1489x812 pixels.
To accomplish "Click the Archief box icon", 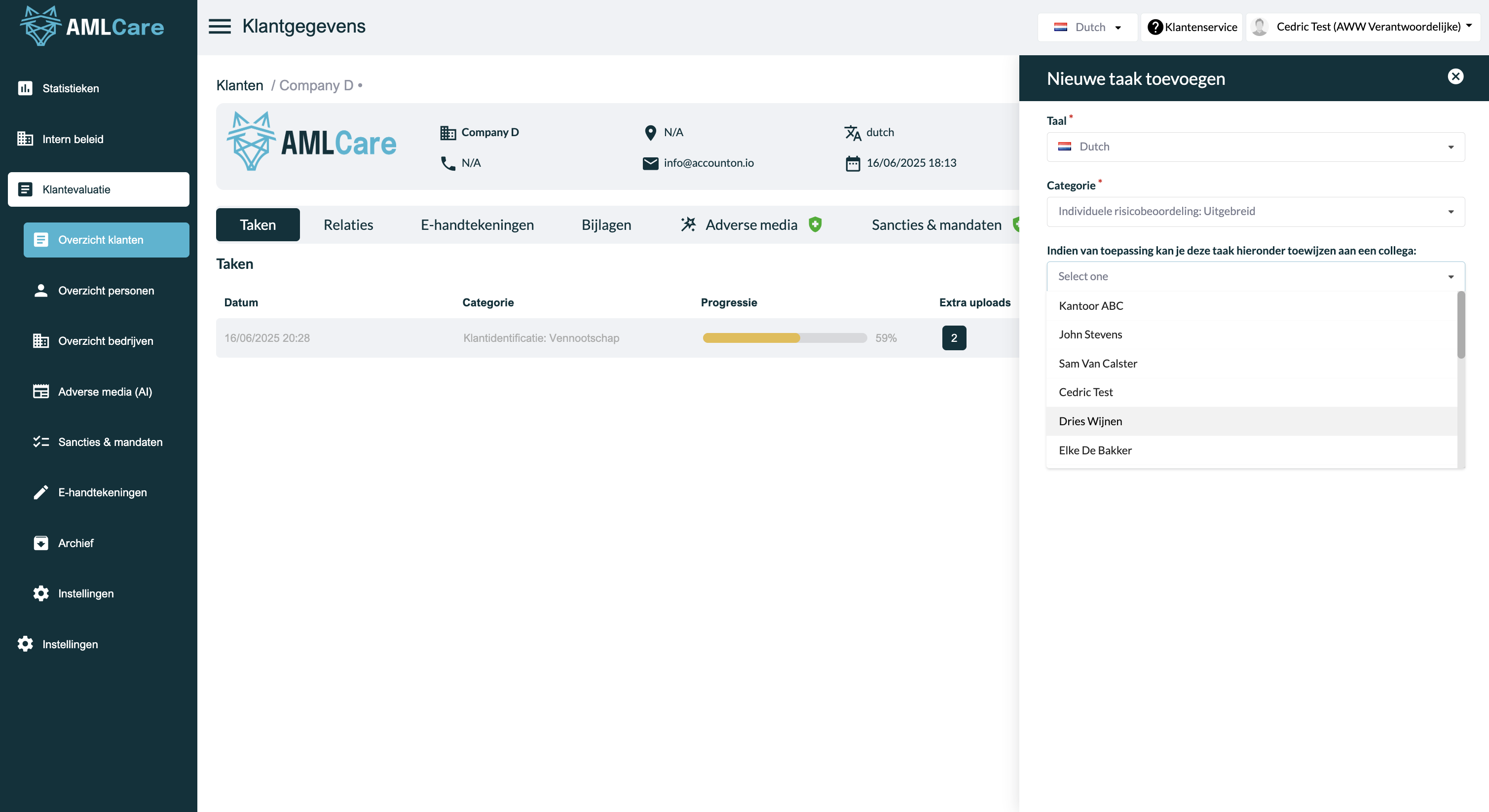I will (x=40, y=543).
